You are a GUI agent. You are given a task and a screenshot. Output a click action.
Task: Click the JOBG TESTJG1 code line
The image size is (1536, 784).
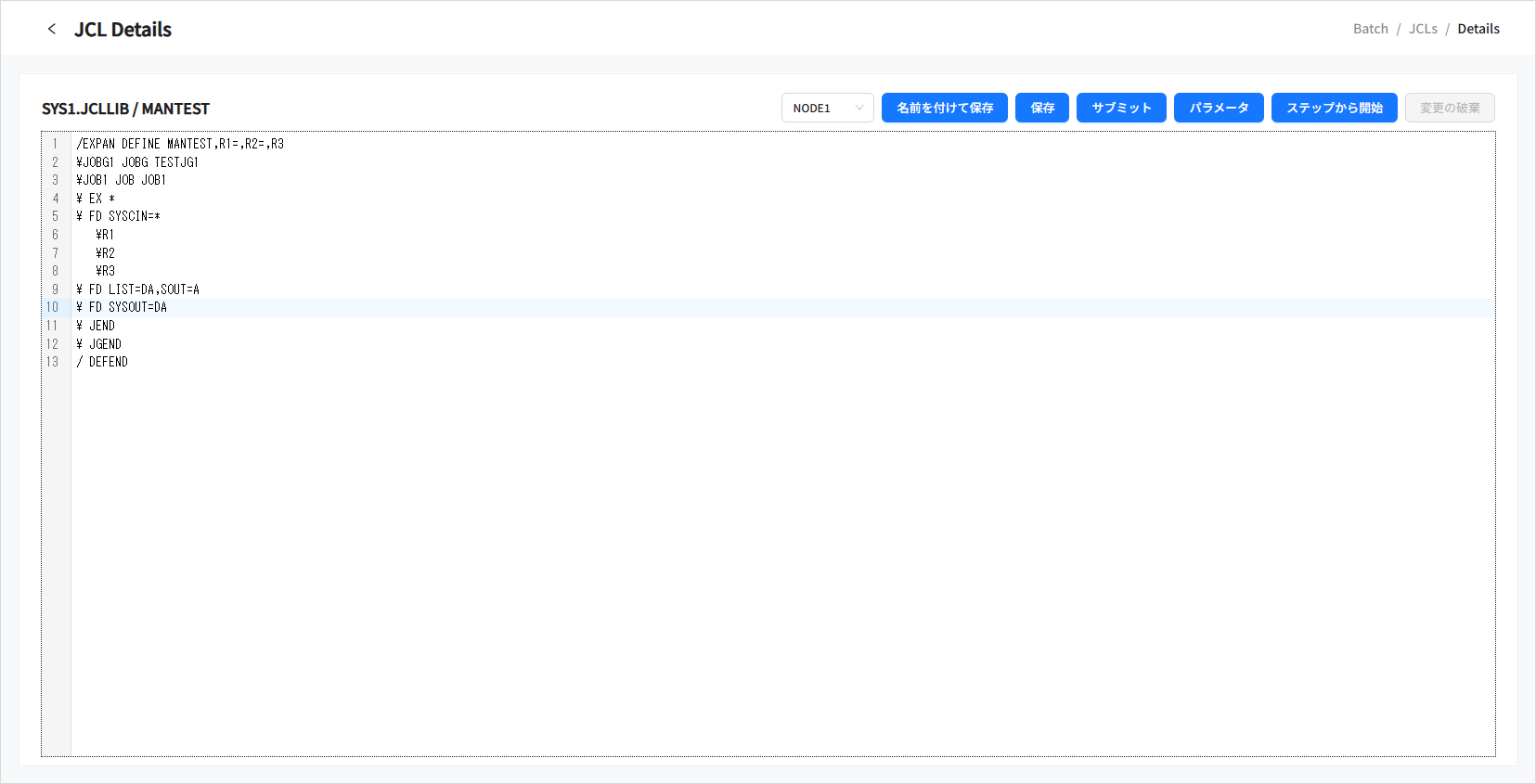click(137, 162)
